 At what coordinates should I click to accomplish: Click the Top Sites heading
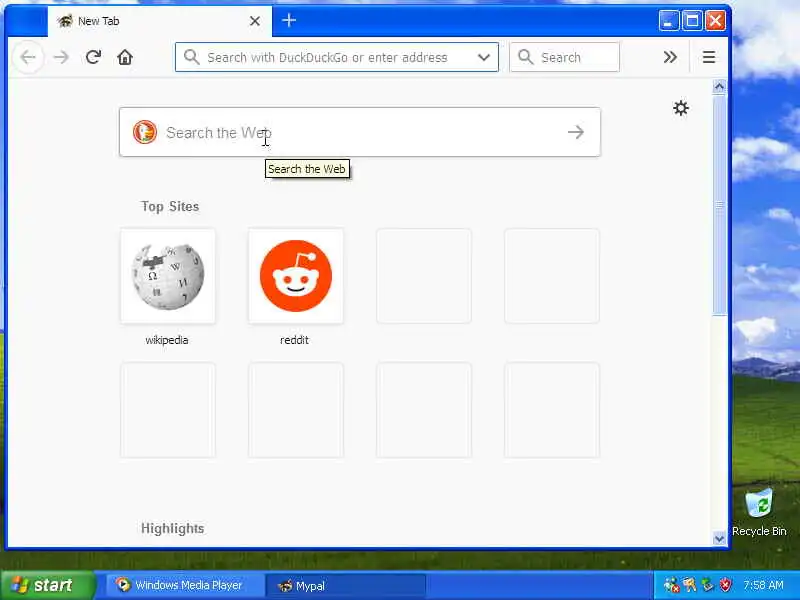[170, 207]
